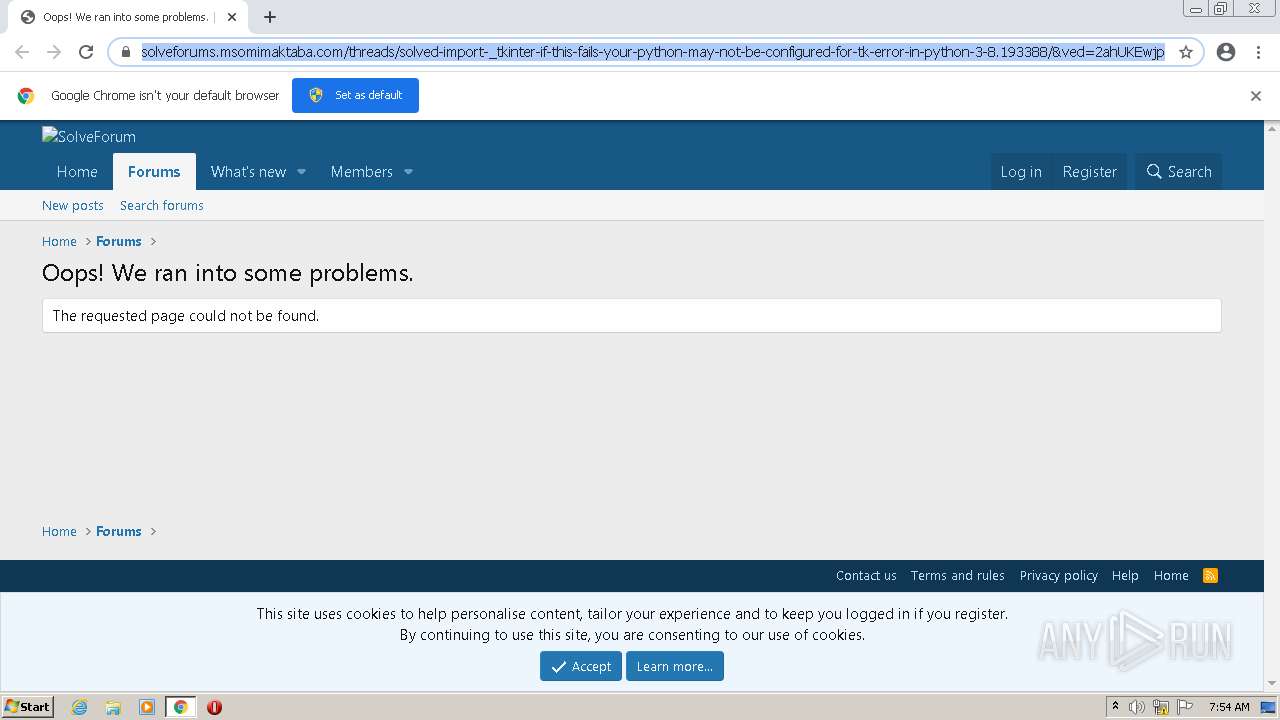Open the What's new nav item
The image size is (1280, 720).
point(248,172)
